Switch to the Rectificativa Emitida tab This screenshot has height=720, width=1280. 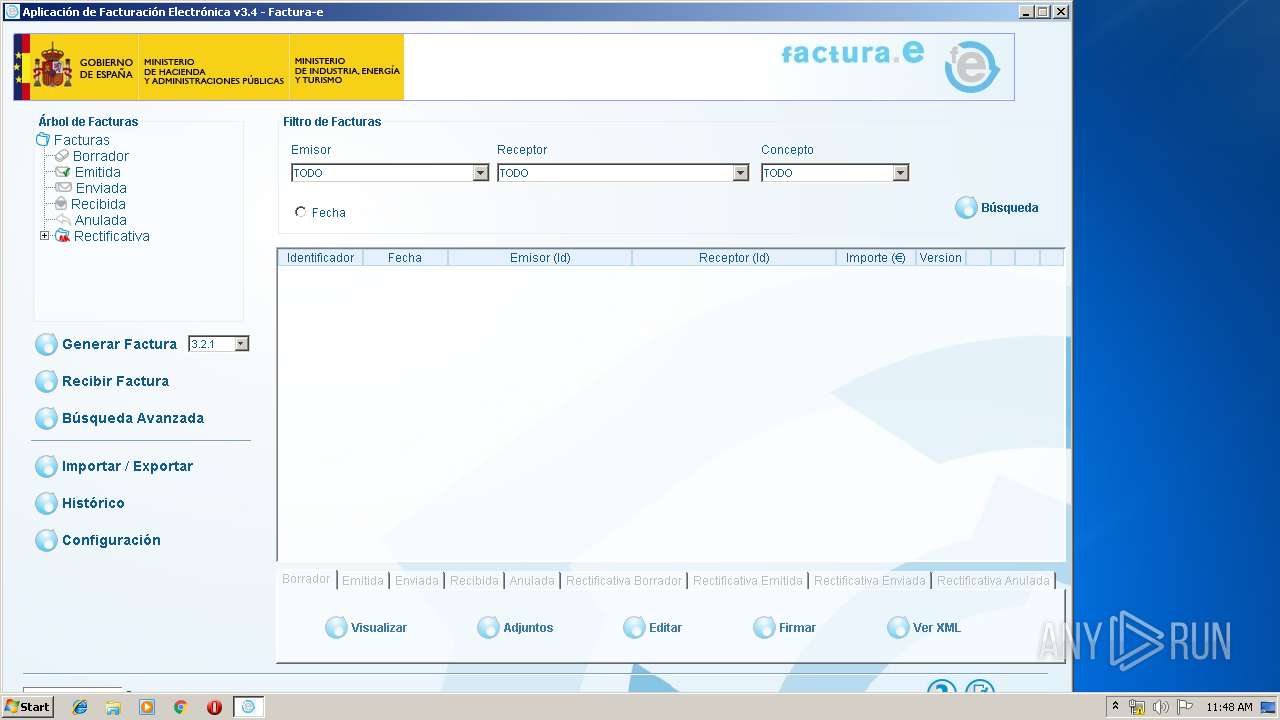click(x=748, y=580)
